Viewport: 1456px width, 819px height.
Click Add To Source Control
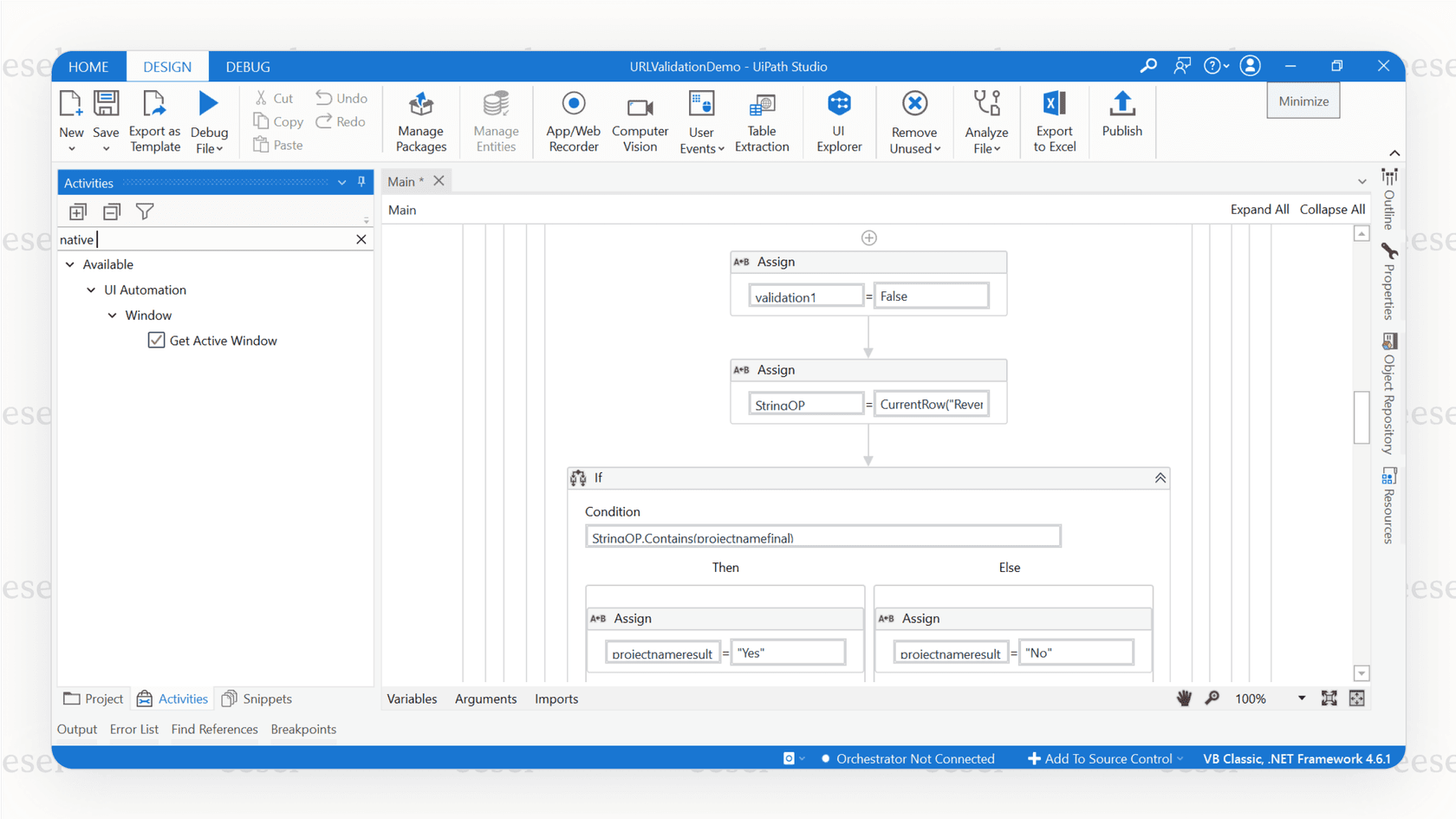(x=1104, y=758)
